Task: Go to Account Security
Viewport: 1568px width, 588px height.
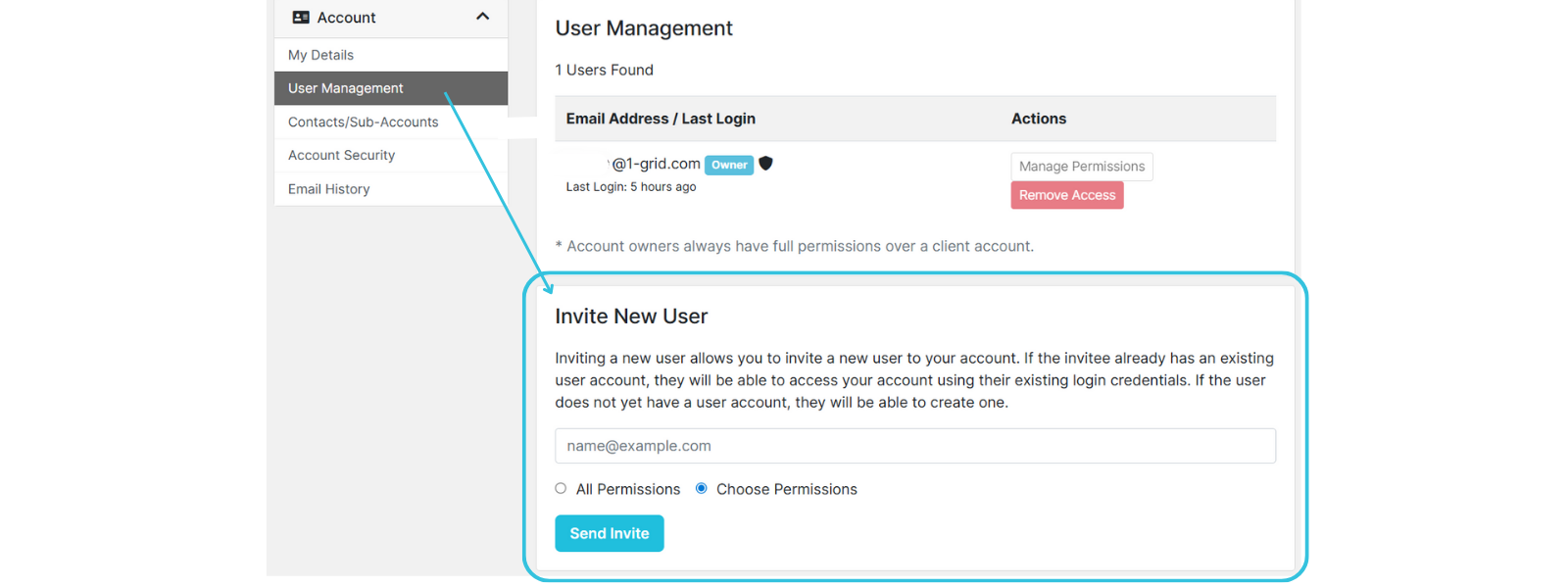Action: click(x=391, y=155)
